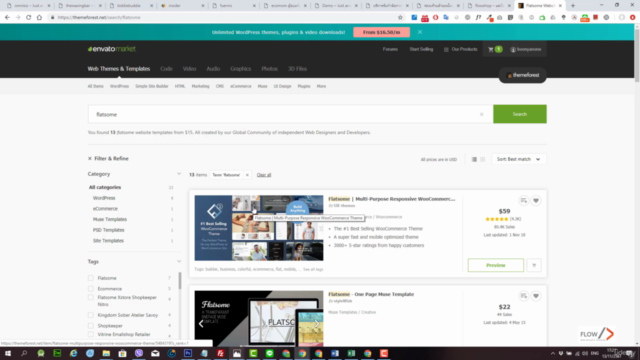The image size is (640, 360).
Task: Go back in browser history
Action: (x=7, y=18)
